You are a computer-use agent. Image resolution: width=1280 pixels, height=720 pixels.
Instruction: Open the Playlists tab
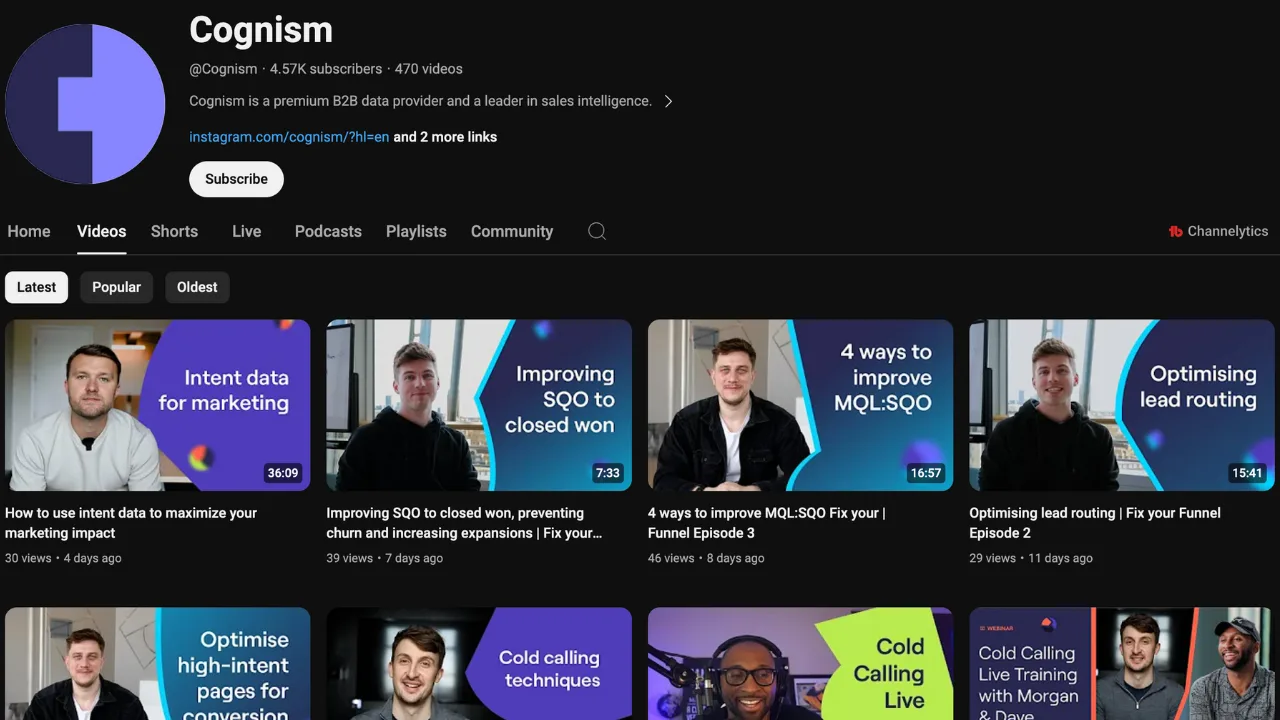416,231
